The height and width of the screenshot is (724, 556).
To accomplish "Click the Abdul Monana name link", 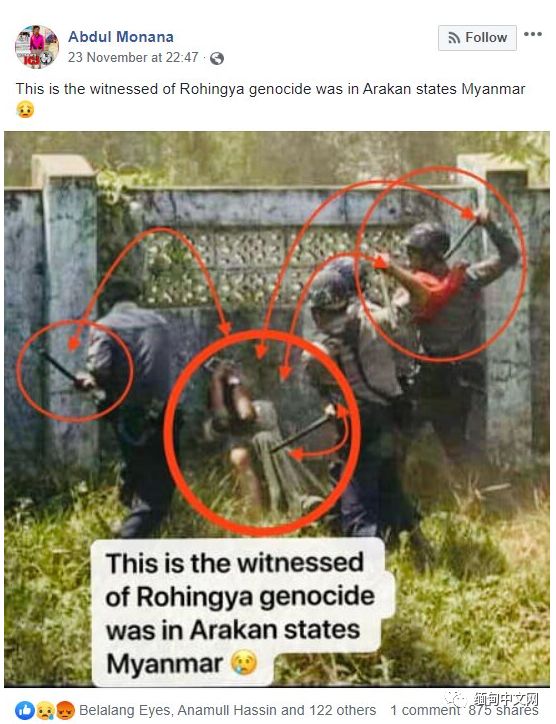I will tap(121, 36).
